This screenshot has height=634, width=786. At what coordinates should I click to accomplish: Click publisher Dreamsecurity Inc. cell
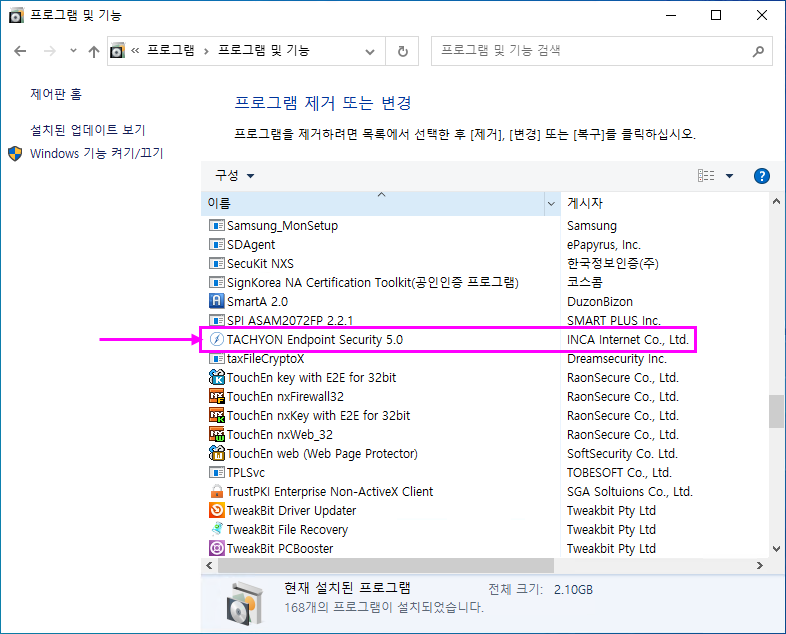(x=617, y=359)
